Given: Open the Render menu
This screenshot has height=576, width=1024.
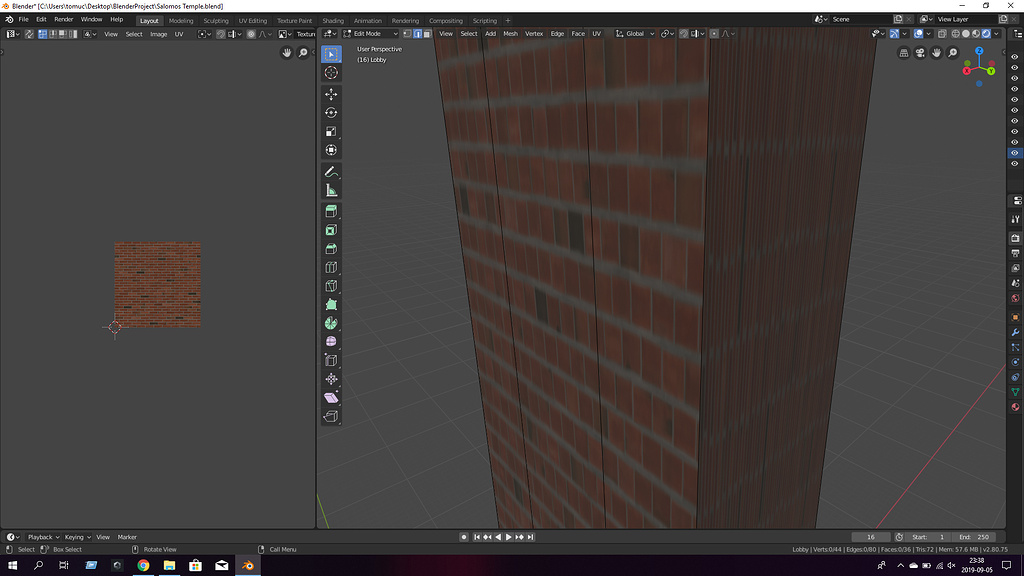Looking at the screenshot, I should pyautogui.click(x=63, y=20).
